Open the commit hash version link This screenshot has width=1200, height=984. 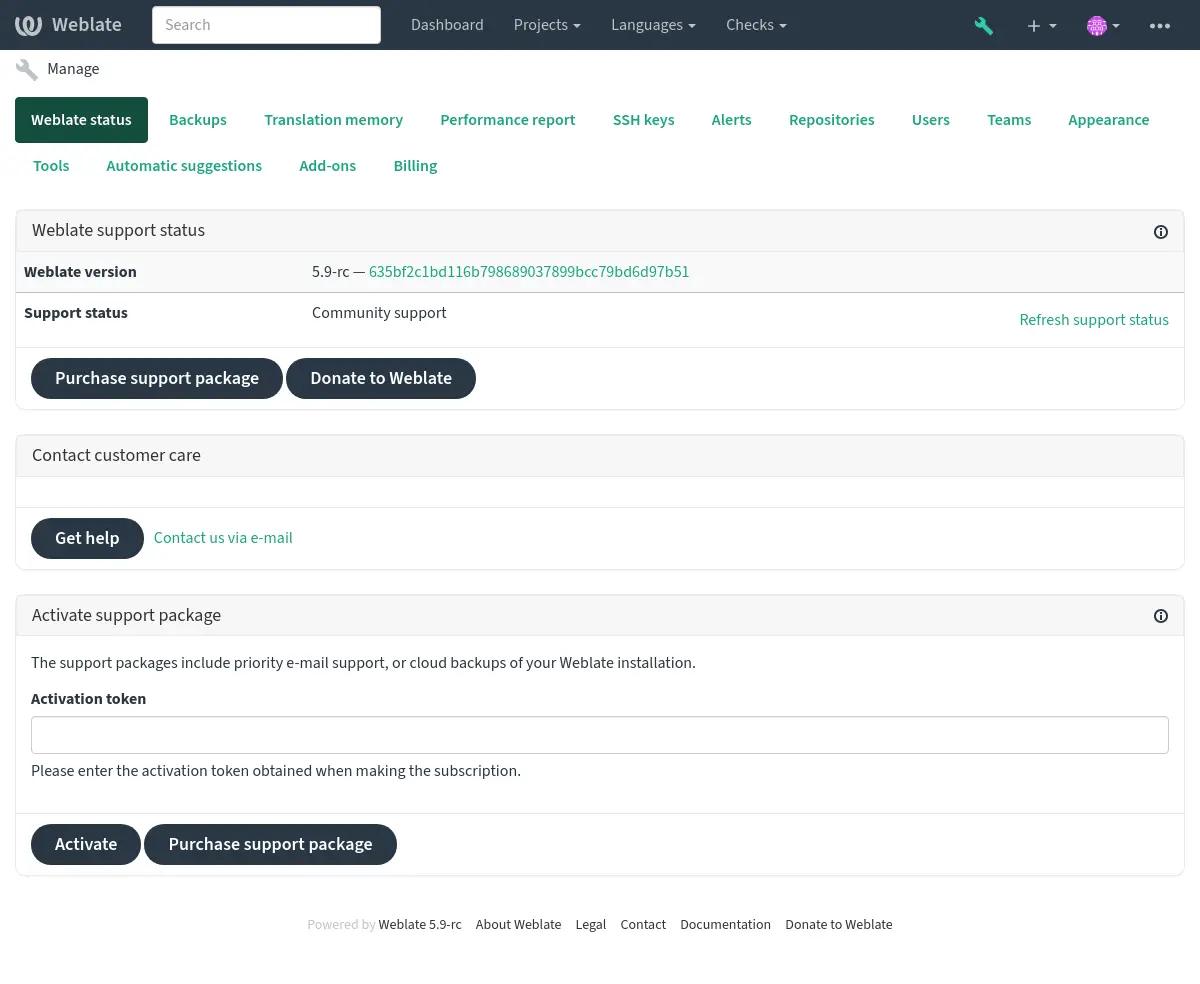pos(529,272)
